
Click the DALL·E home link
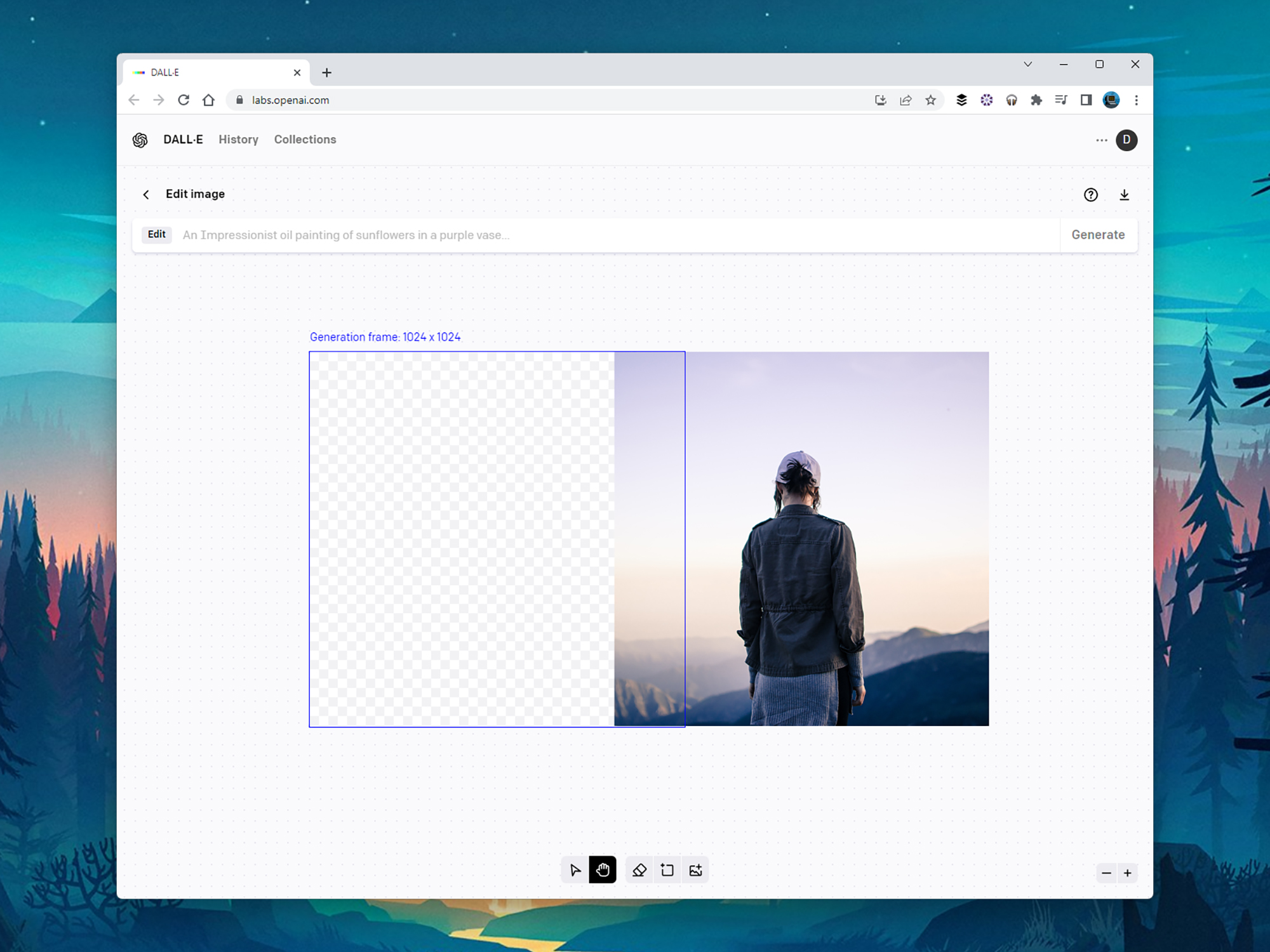pyautogui.click(x=183, y=140)
